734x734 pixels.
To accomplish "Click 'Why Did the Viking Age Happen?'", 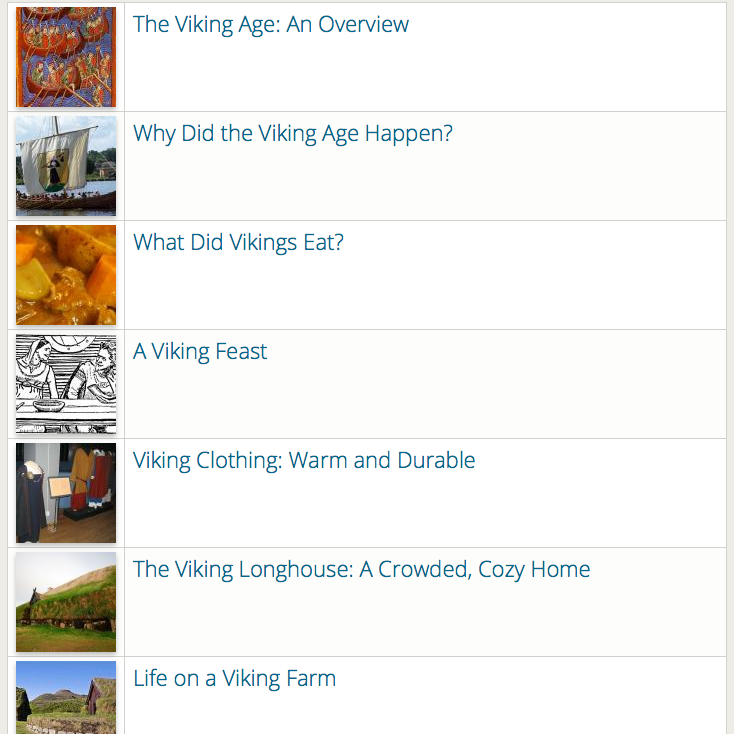I will pos(293,134).
